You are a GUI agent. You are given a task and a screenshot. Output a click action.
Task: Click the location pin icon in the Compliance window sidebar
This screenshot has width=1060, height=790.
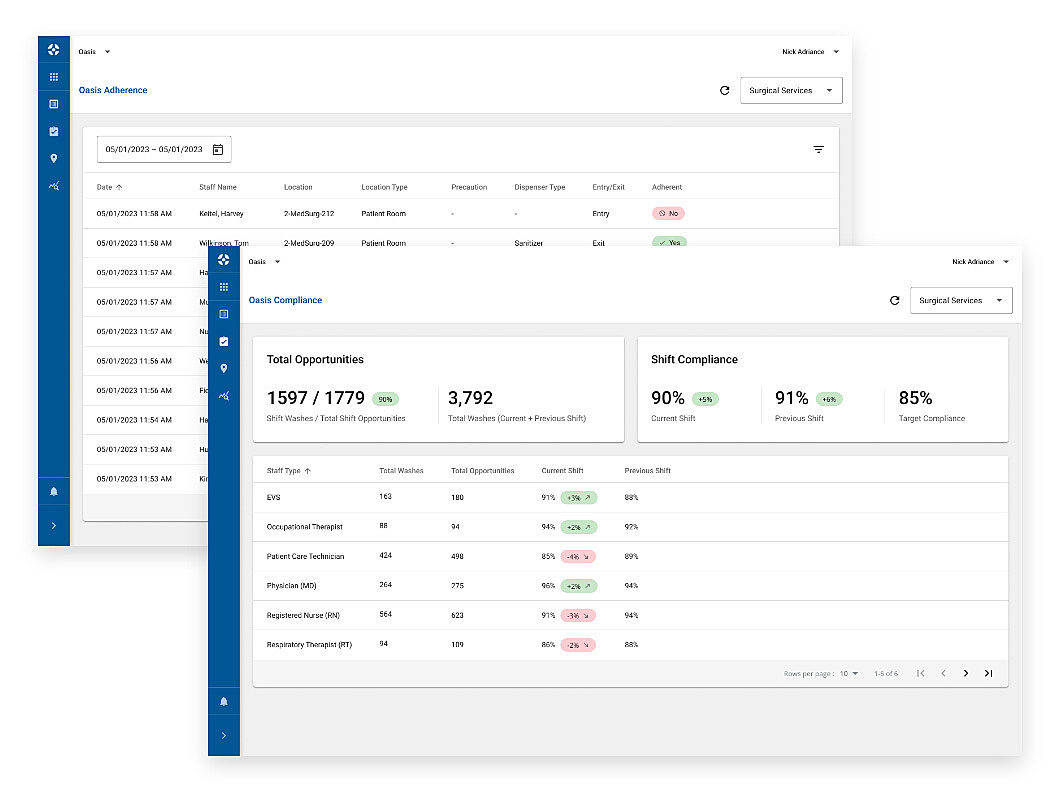point(223,368)
